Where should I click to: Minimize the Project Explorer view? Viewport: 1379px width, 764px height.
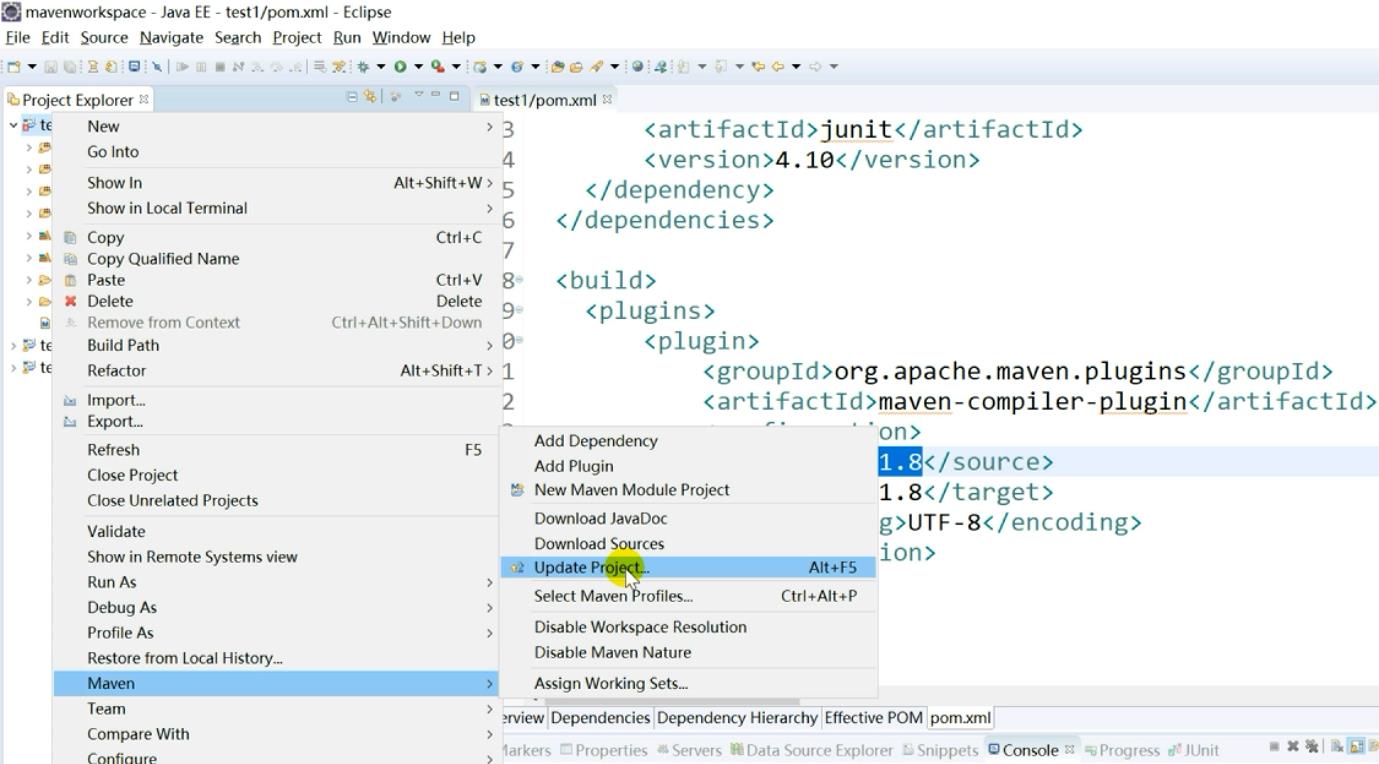(435, 93)
